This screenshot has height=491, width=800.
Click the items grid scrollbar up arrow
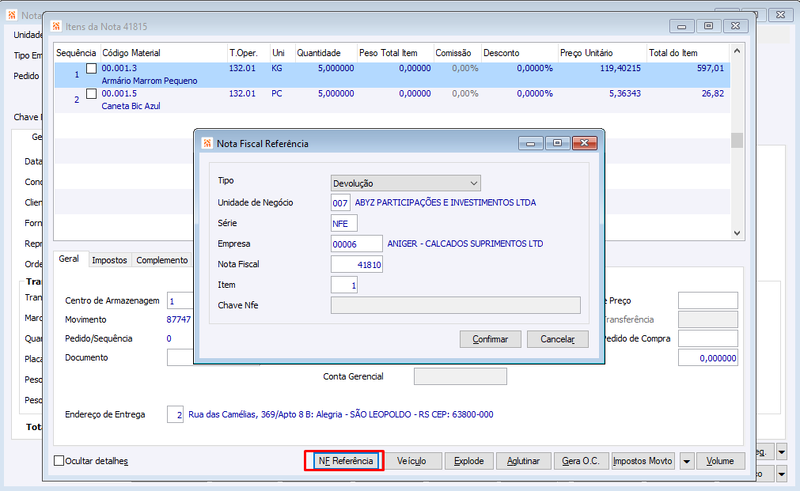(737, 51)
